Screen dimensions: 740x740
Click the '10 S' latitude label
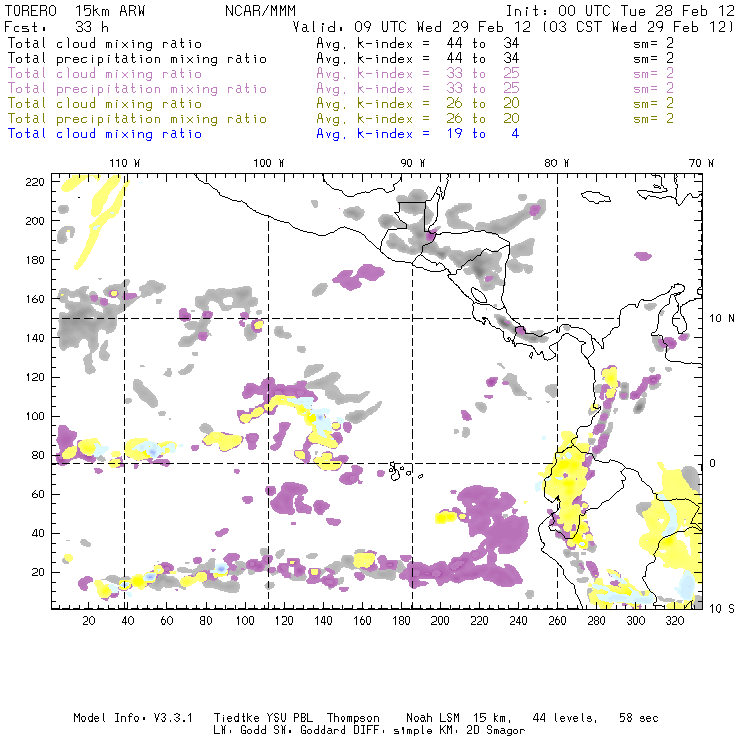click(x=722, y=609)
